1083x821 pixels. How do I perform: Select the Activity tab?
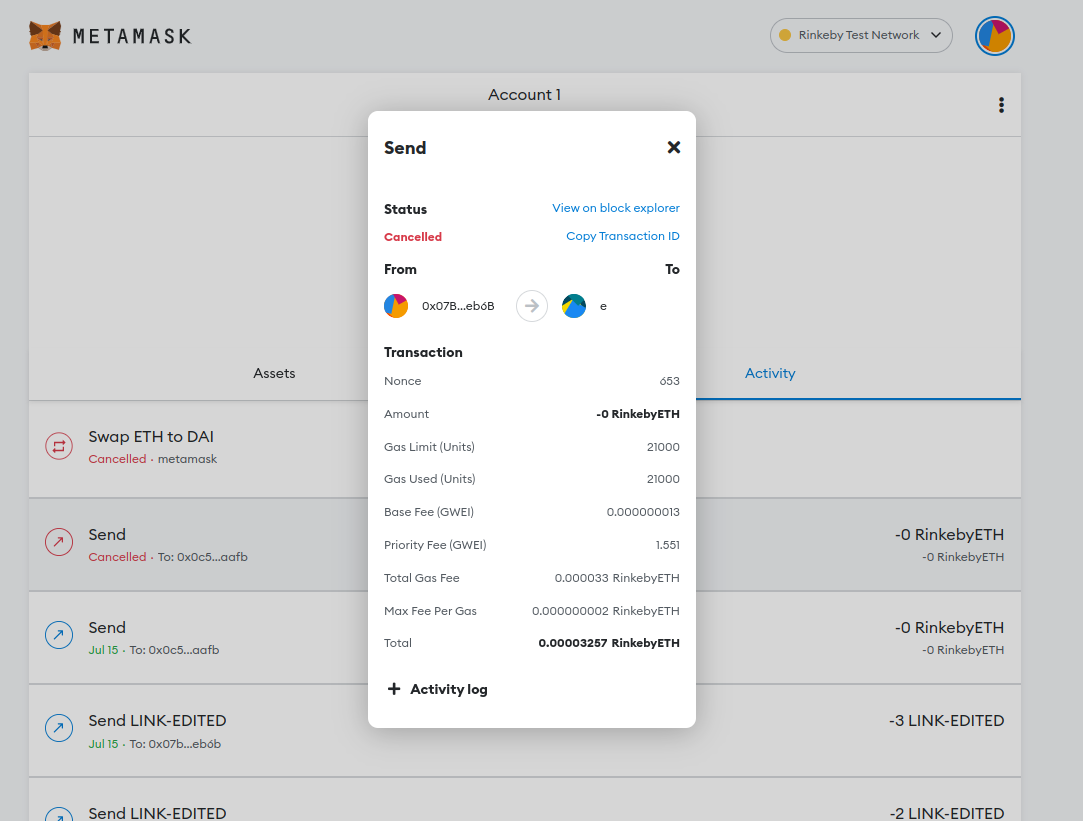click(770, 372)
